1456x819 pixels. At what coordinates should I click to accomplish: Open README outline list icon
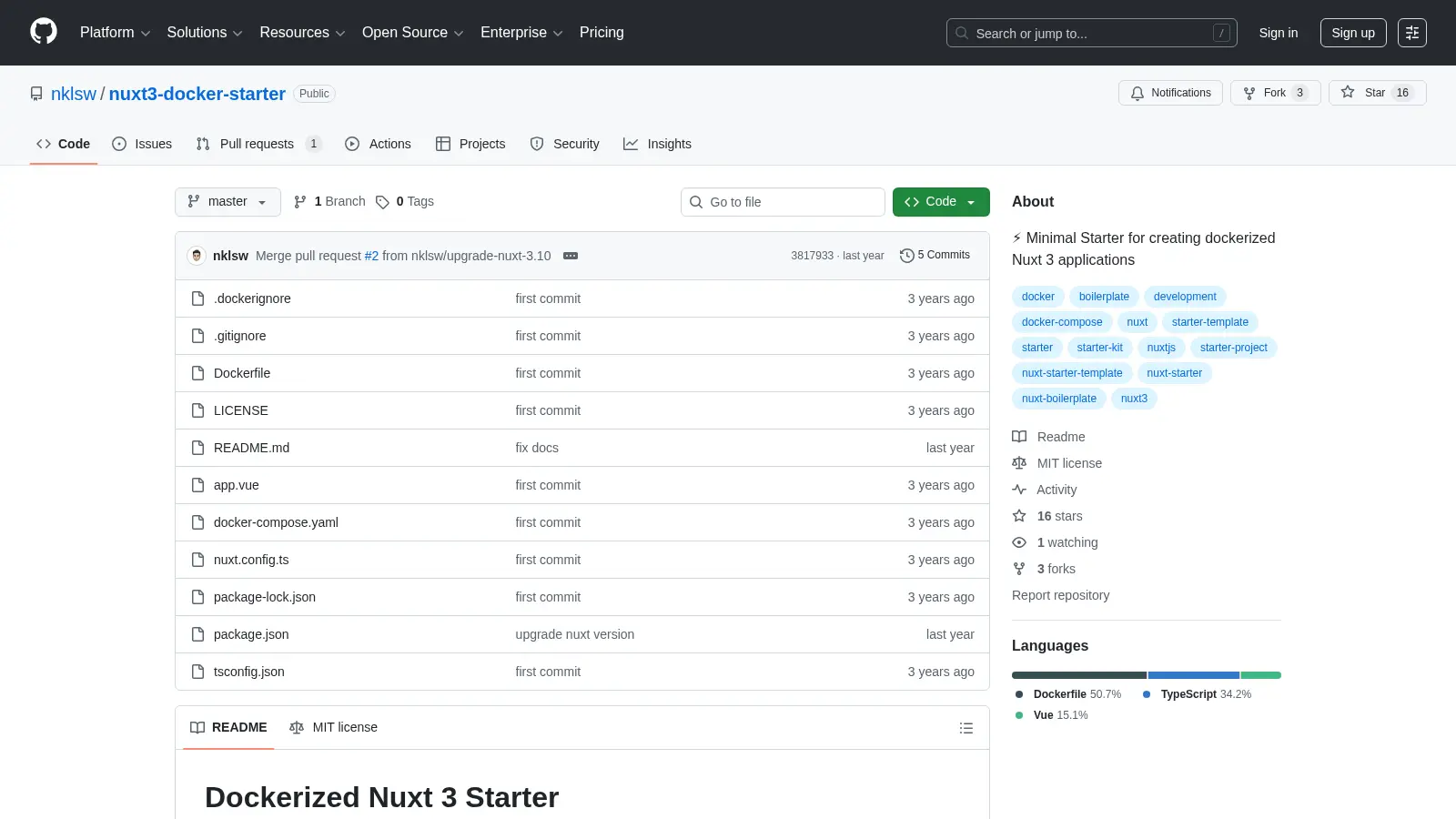pos(966,728)
